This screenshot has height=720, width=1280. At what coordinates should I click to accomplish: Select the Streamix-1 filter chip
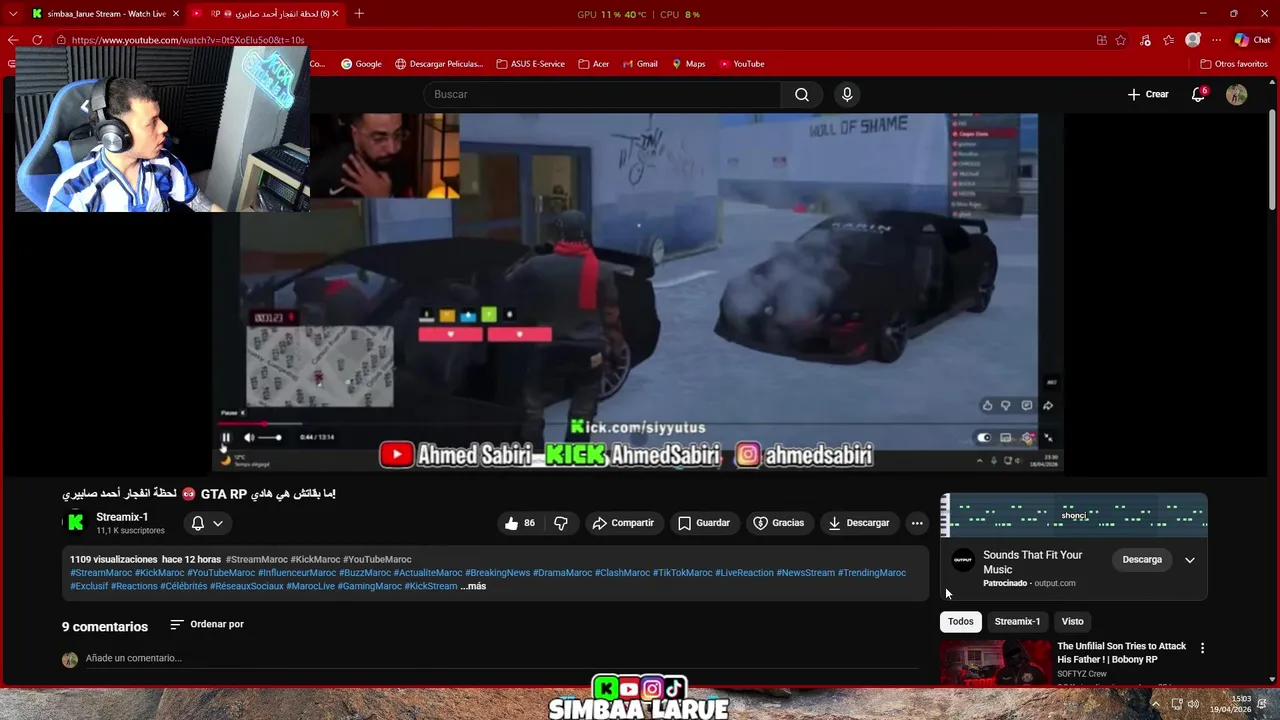[1017, 621]
